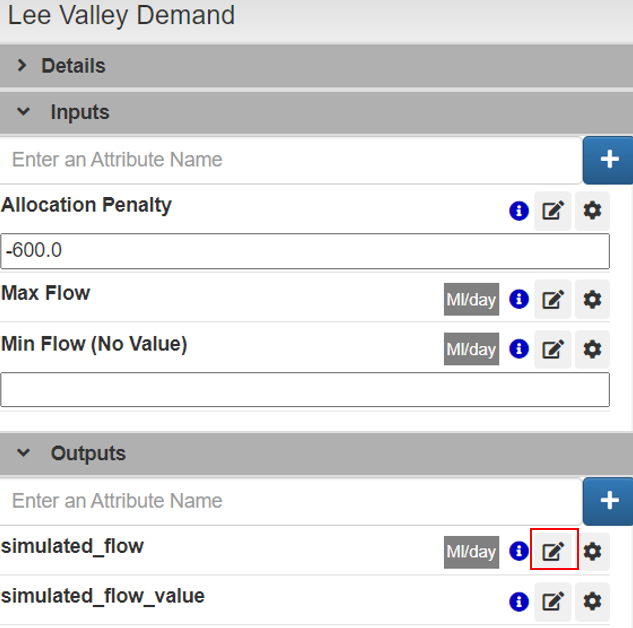Edit the Min Flow attribute

point(552,349)
